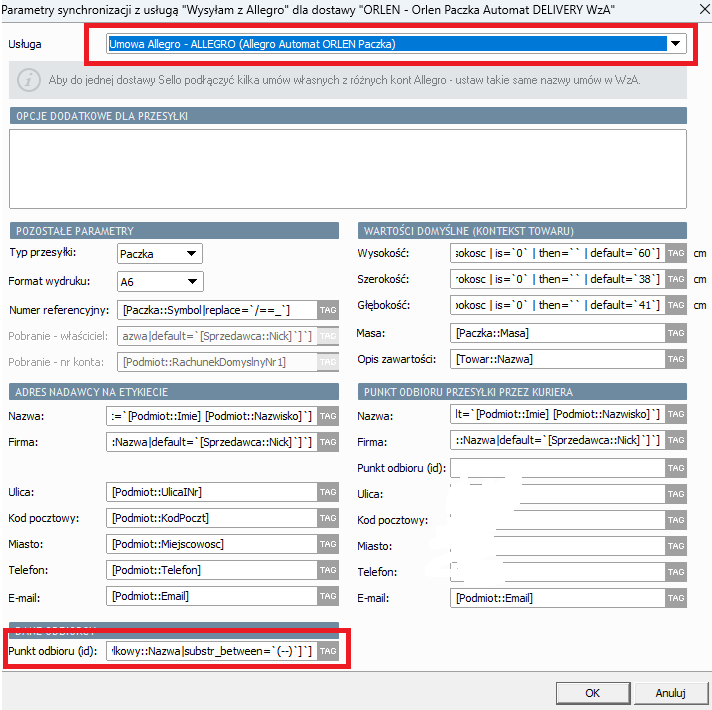Click TAG button for sender Firma field

(328, 442)
